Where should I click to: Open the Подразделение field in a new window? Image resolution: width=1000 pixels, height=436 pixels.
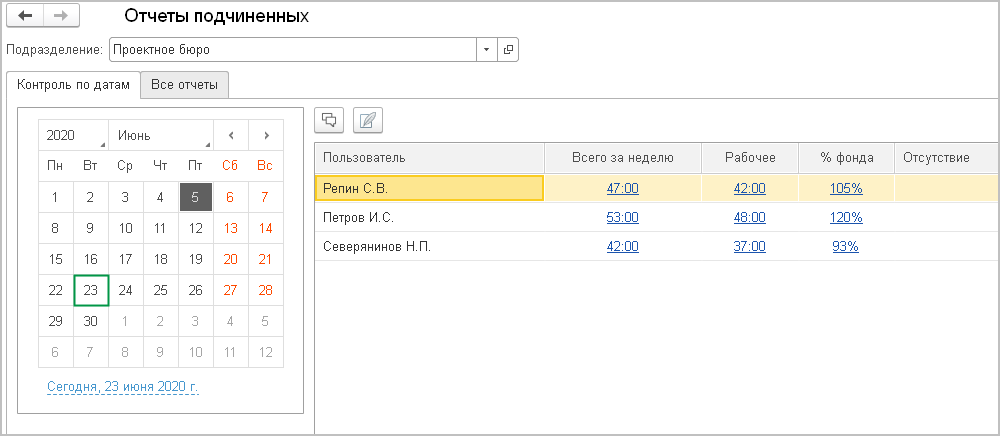coord(508,49)
